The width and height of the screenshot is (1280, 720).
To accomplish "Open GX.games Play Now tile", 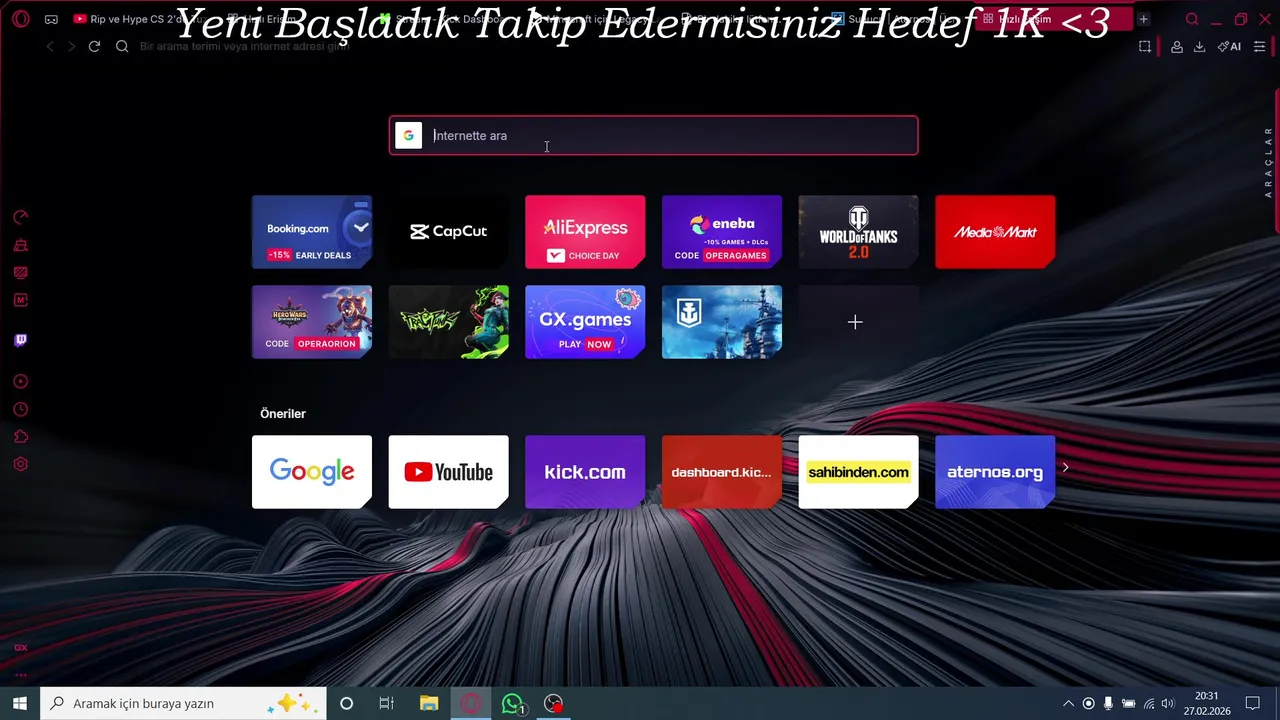I will [585, 321].
